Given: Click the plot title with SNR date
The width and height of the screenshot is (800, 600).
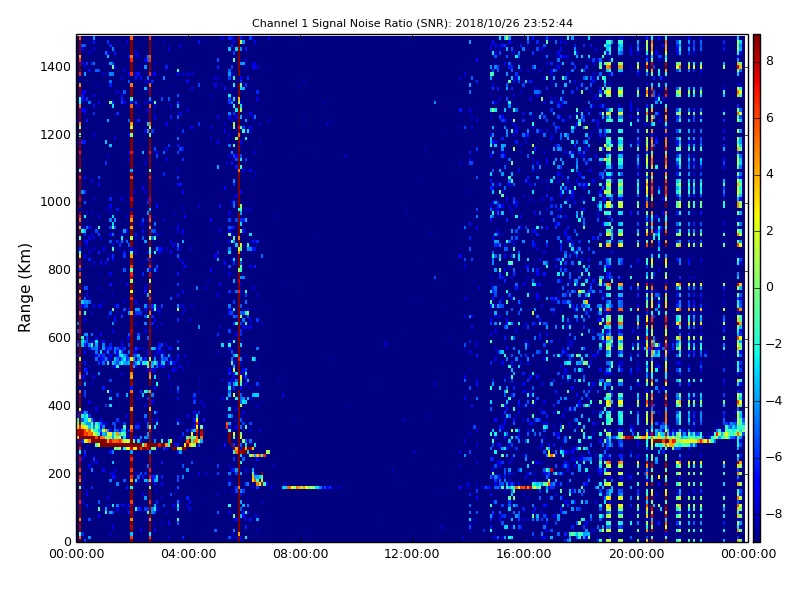Looking at the screenshot, I should (x=412, y=23).
